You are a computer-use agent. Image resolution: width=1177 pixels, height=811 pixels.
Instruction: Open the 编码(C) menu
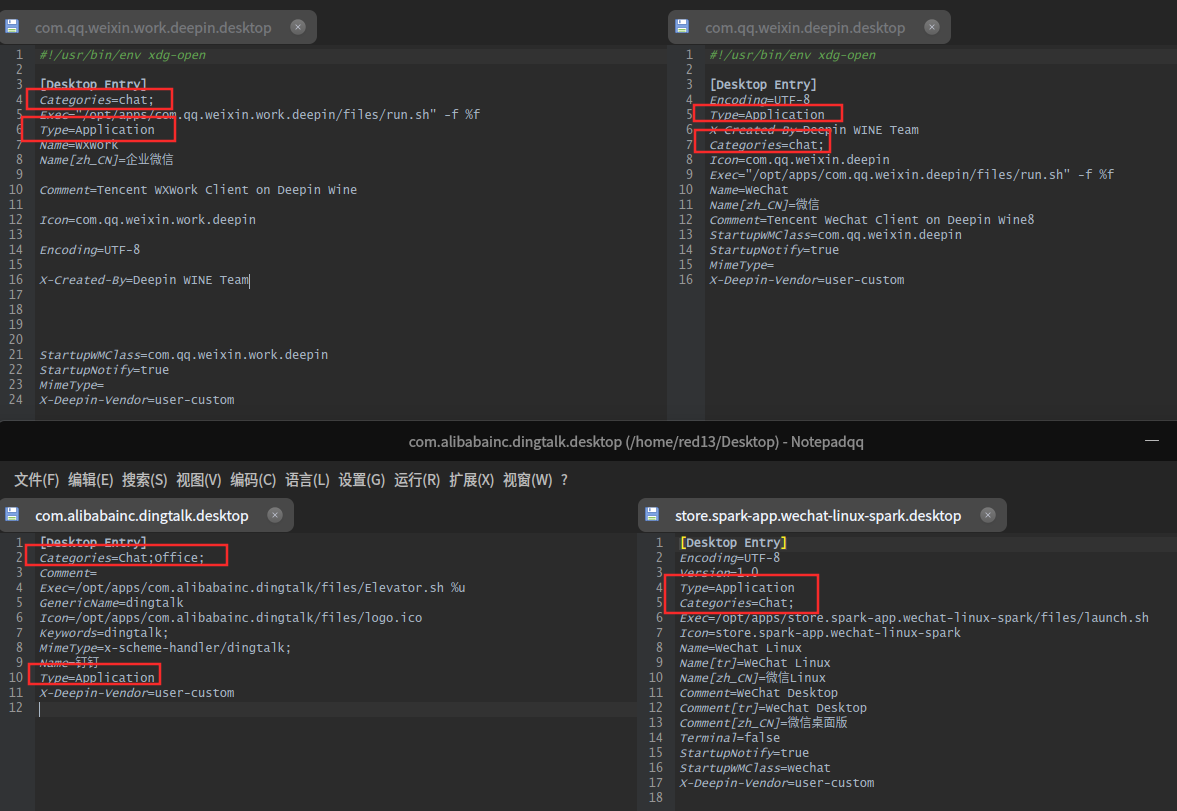[x=253, y=480]
